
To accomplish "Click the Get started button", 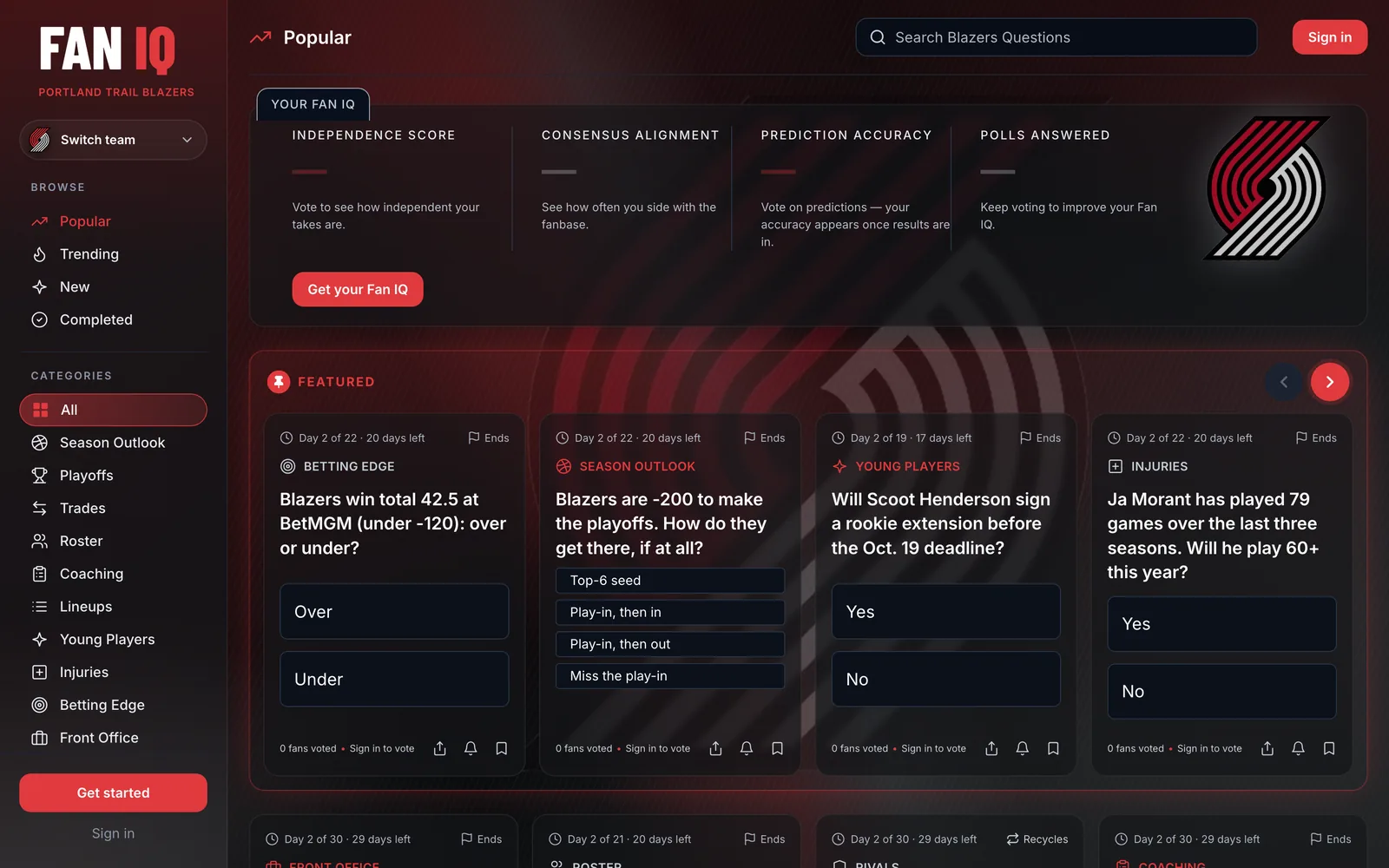I will (113, 793).
